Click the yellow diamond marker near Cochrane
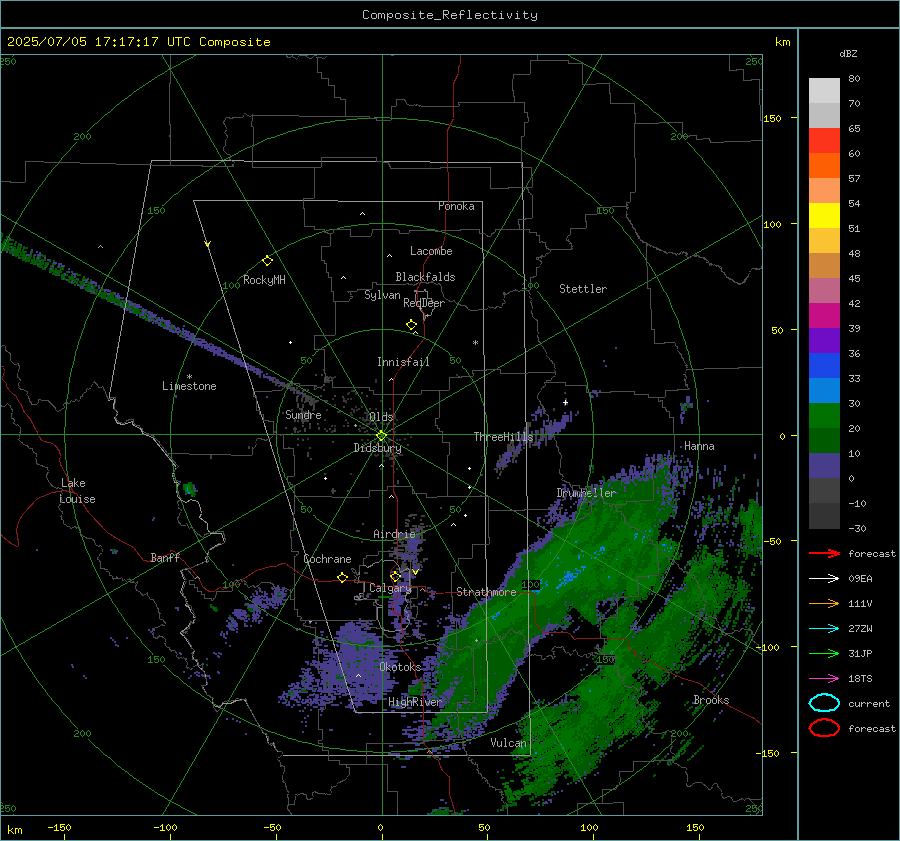This screenshot has width=900, height=841. tap(342, 577)
